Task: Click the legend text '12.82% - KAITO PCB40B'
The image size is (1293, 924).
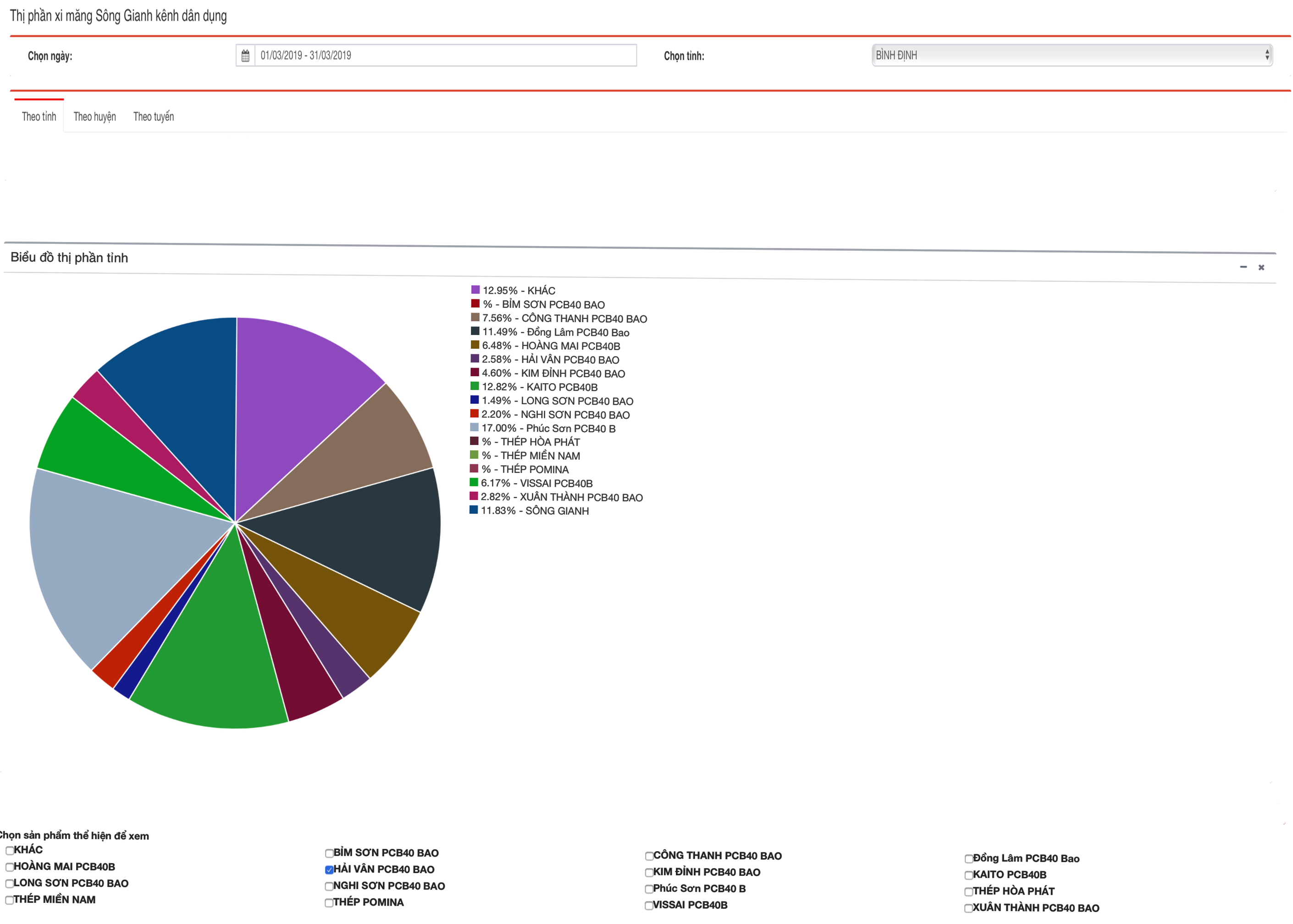Action: 540,387
